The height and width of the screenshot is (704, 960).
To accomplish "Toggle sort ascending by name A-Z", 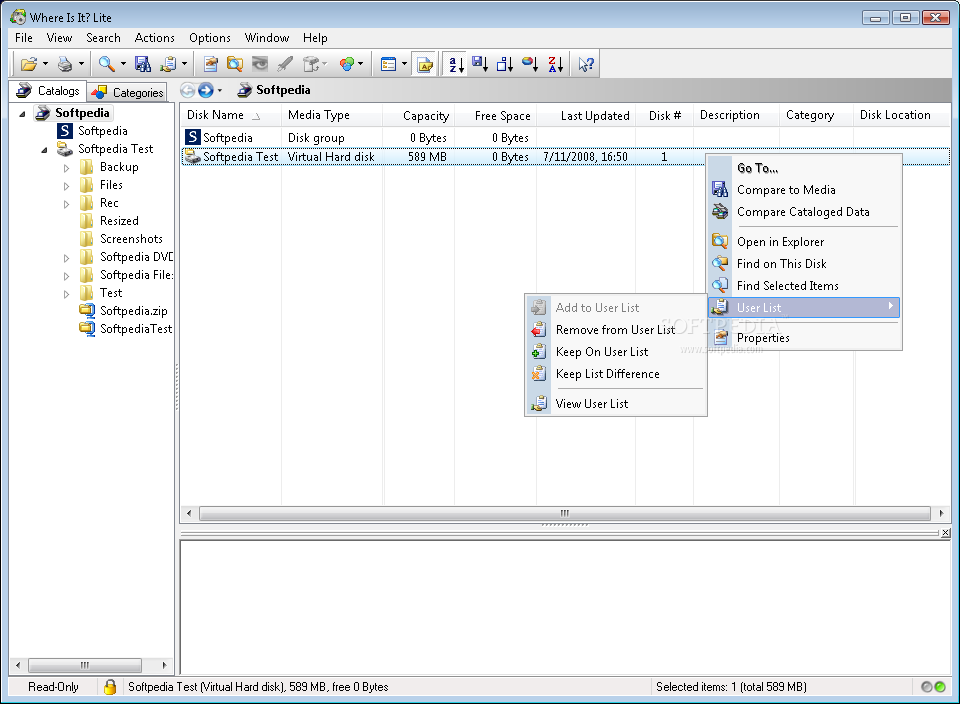I will [456, 64].
